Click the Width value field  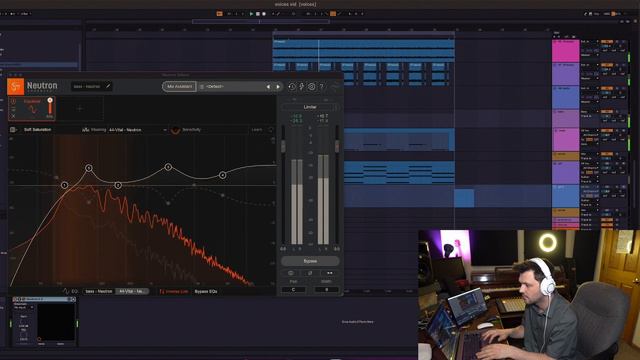click(327, 289)
